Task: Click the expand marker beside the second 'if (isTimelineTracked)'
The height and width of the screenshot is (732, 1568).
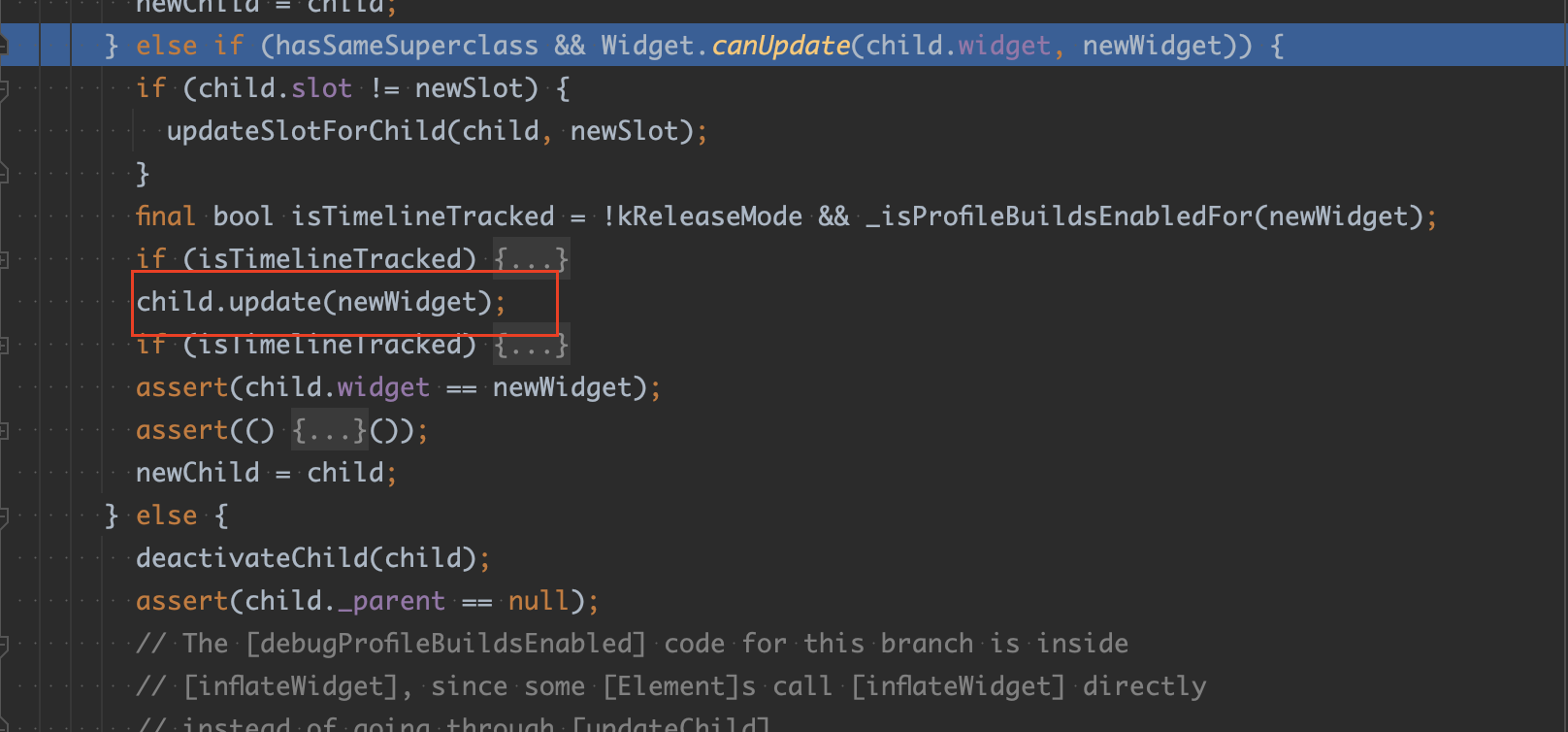Action: (3, 345)
